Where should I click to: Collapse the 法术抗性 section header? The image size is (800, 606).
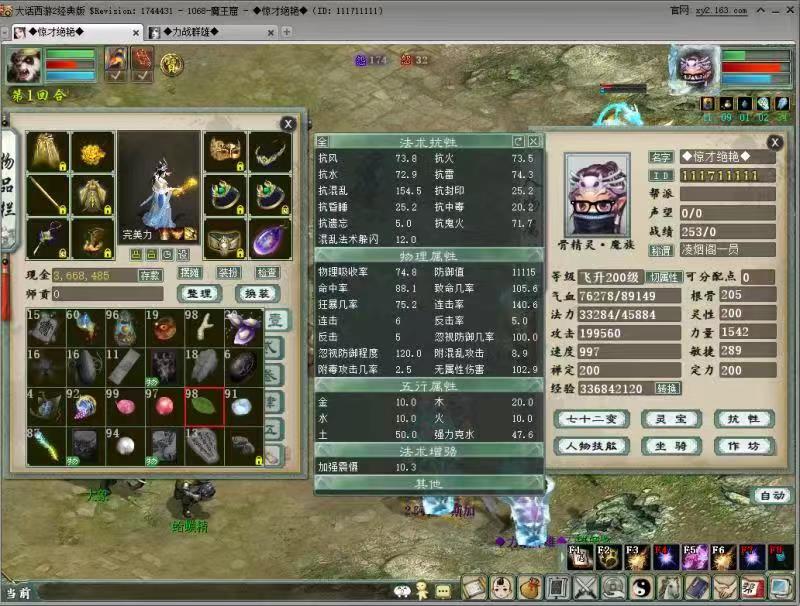pos(428,142)
